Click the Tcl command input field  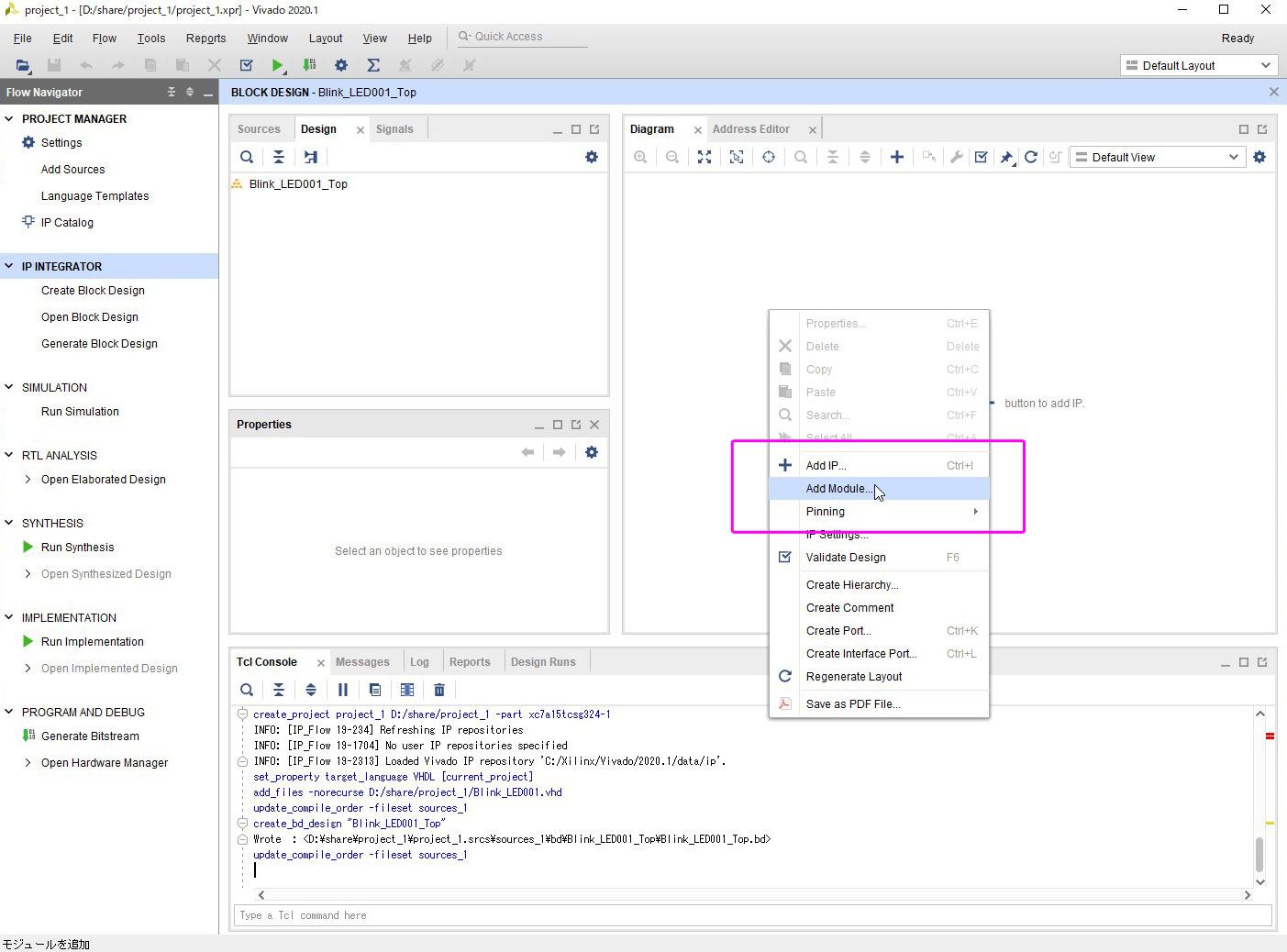[752, 915]
